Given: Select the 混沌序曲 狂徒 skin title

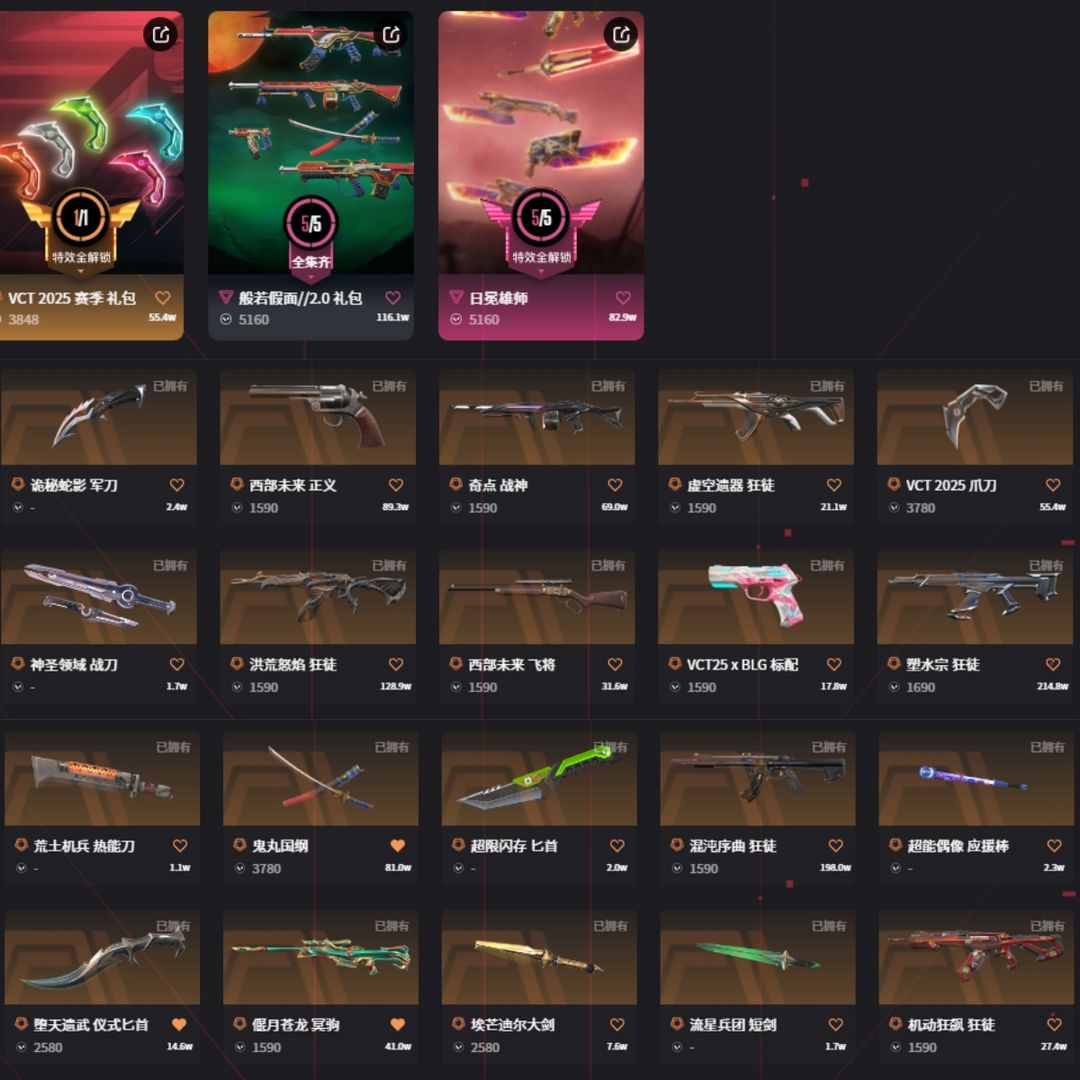Looking at the screenshot, I should tap(732, 846).
